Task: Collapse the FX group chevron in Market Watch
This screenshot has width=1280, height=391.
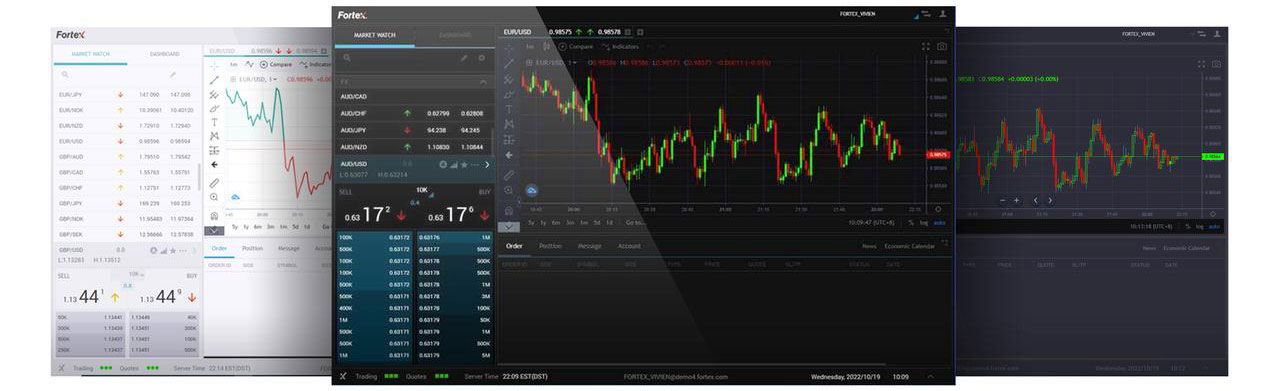Action: (483, 81)
